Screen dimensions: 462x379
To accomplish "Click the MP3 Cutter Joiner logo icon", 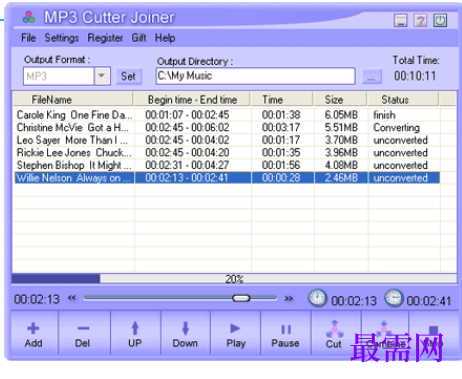I will (29, 17).
